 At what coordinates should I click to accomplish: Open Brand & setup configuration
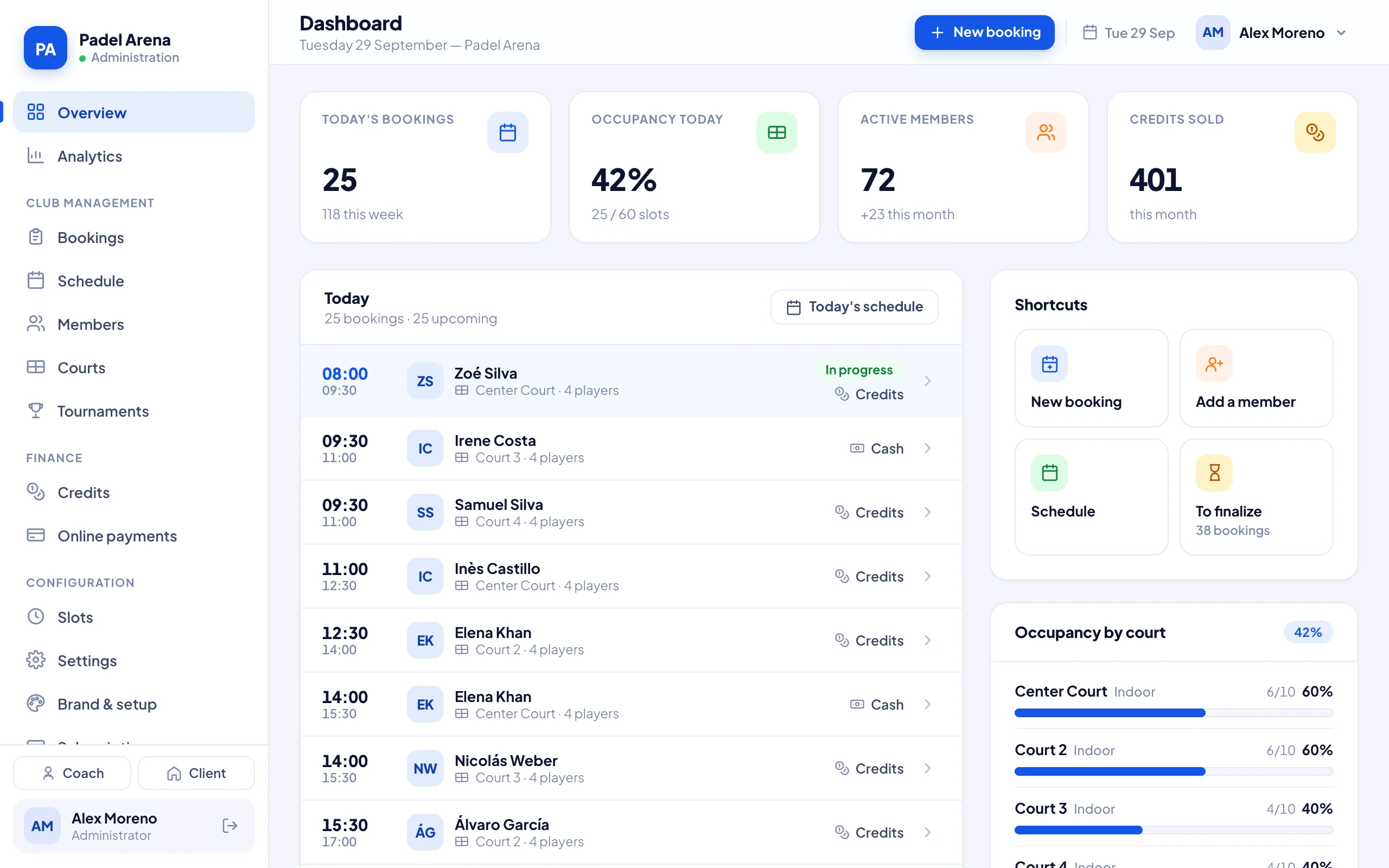(133, 704)
